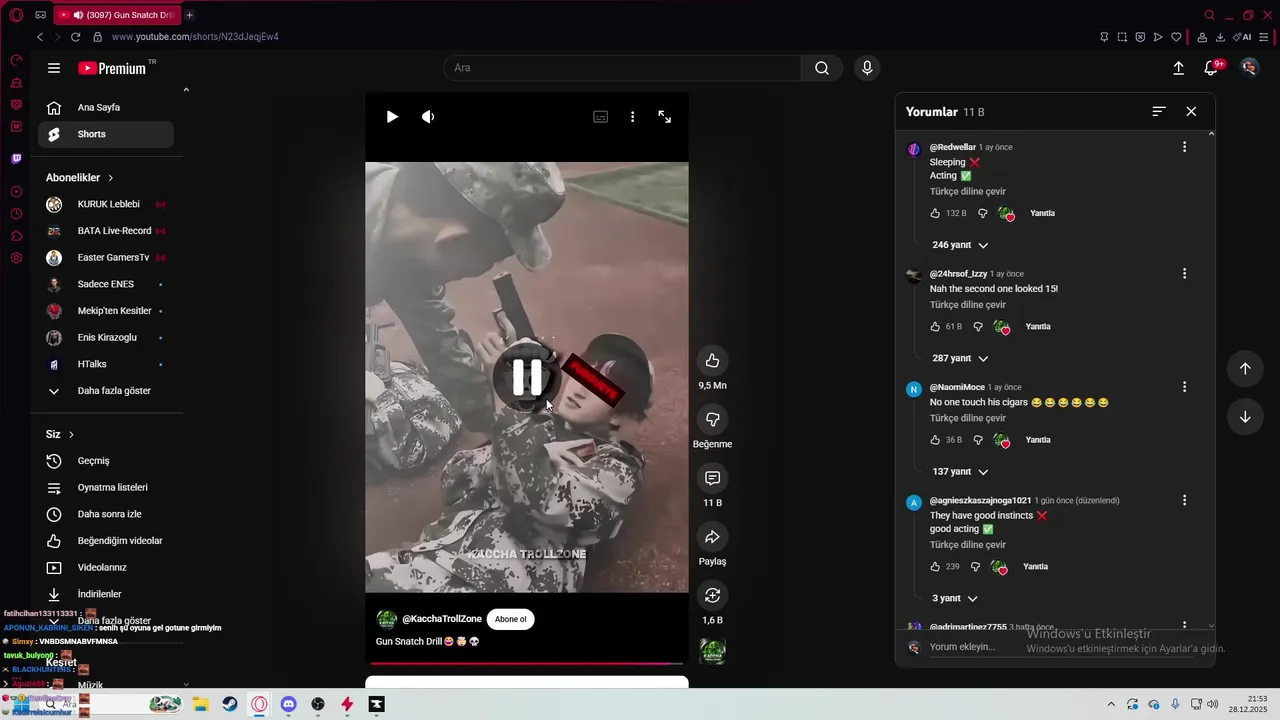Viewport: 1280px width, 720px height.
Task: Expand 246 yanıt replies
Action: pyautogui.click(x=960, y=245)
